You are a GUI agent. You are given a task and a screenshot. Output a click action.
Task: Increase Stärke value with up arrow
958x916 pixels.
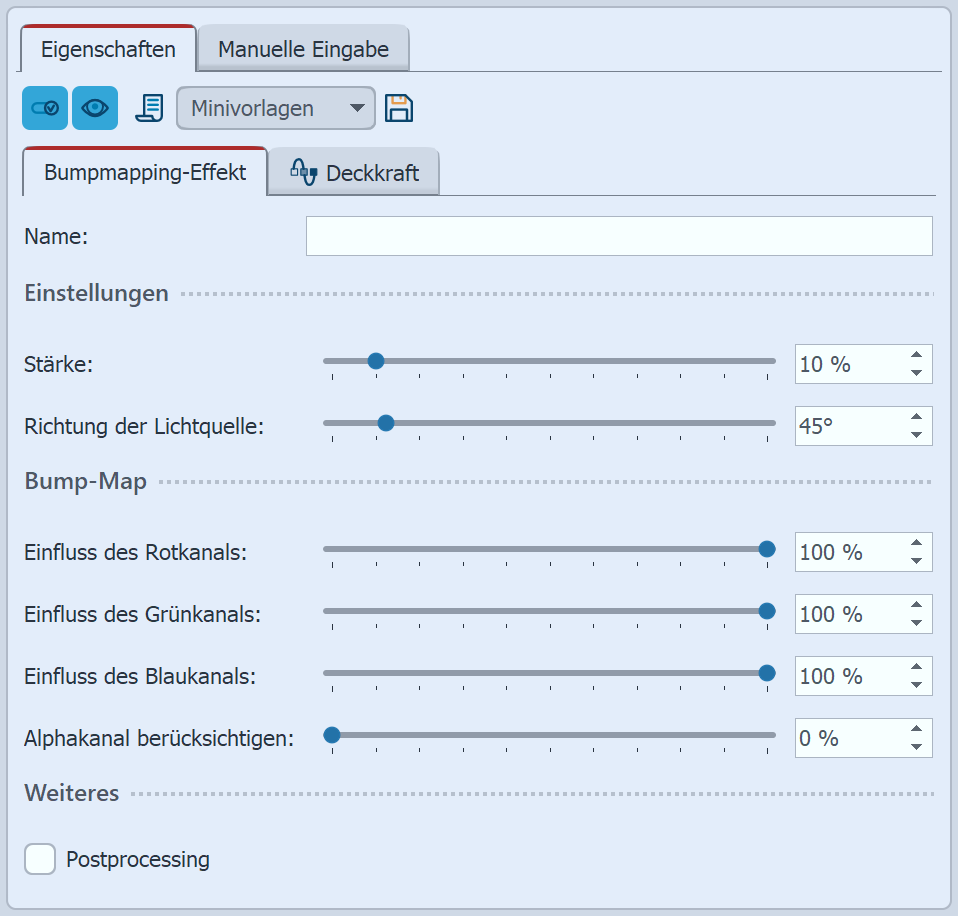(x=916, y=355)
